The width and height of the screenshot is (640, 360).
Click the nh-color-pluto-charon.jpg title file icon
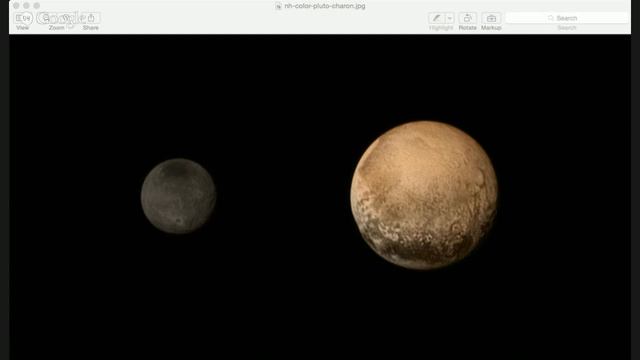tap(278, 6)
